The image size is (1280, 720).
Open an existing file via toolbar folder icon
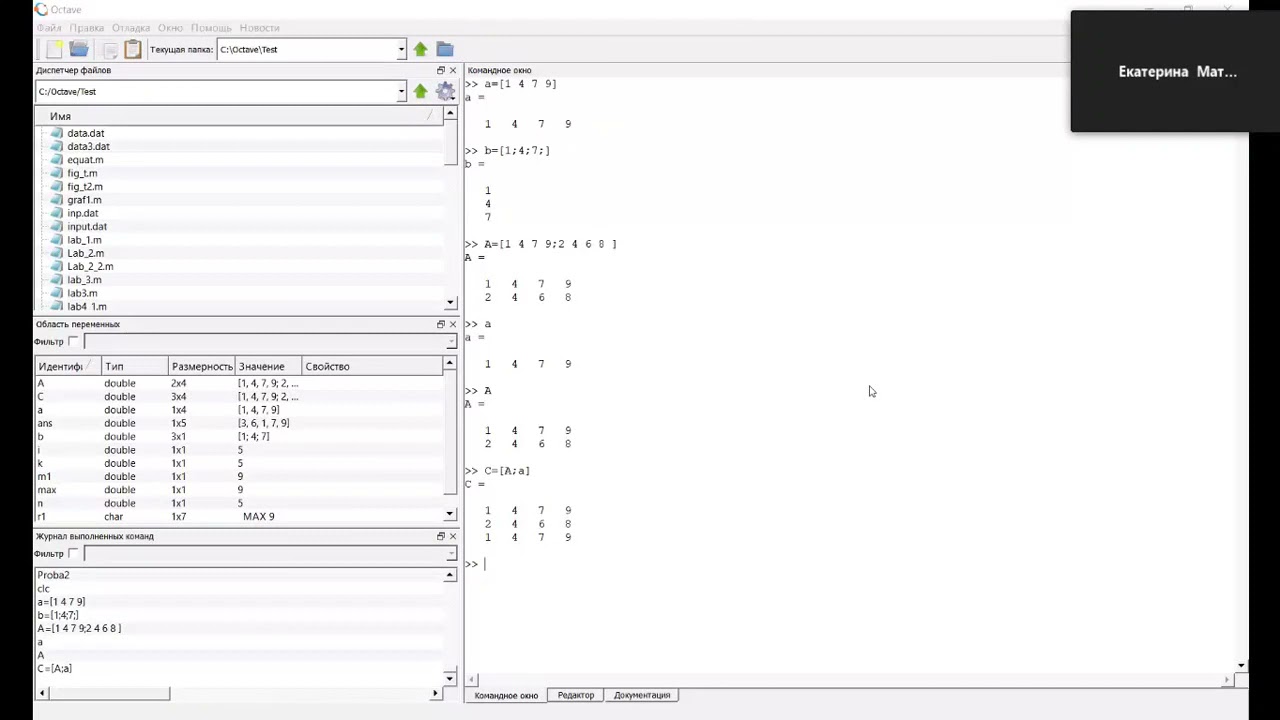click(79, 49)
